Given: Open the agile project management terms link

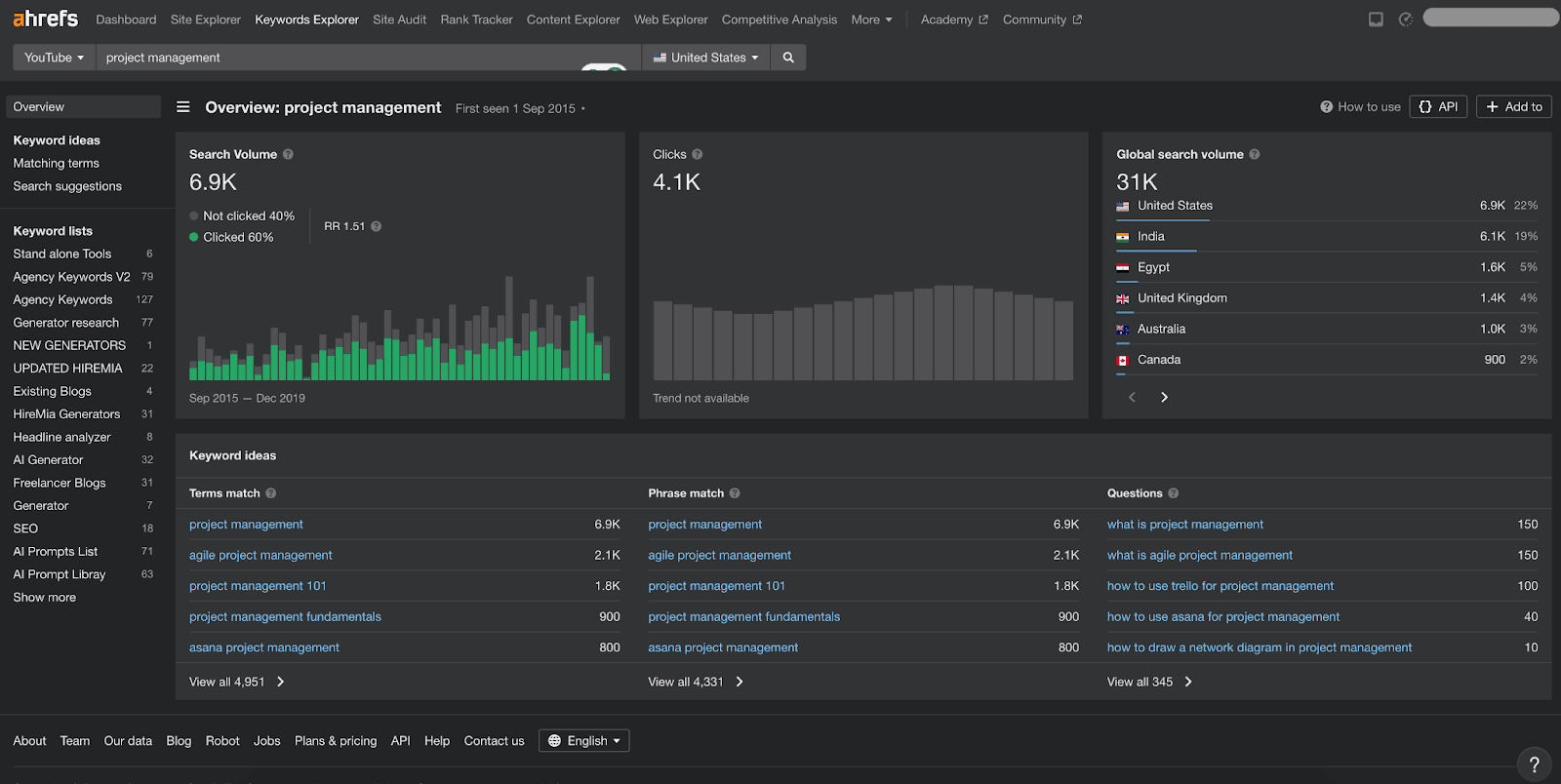Looking at the screenshot, I should [x=260, y=555].
